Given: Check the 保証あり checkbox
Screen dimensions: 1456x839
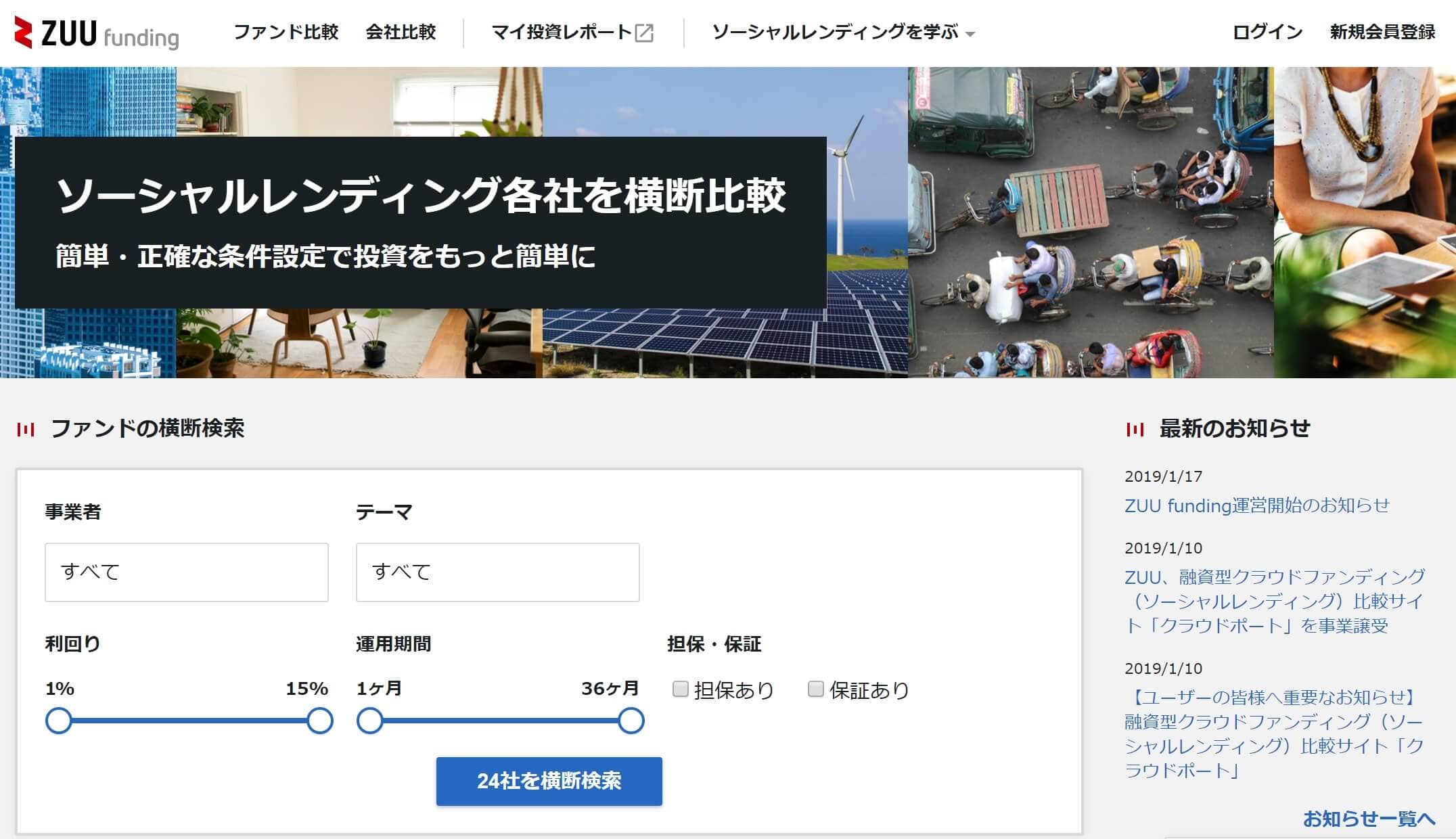Looking at the screenshot, I should pyautogui.click(x=816, y=689).
